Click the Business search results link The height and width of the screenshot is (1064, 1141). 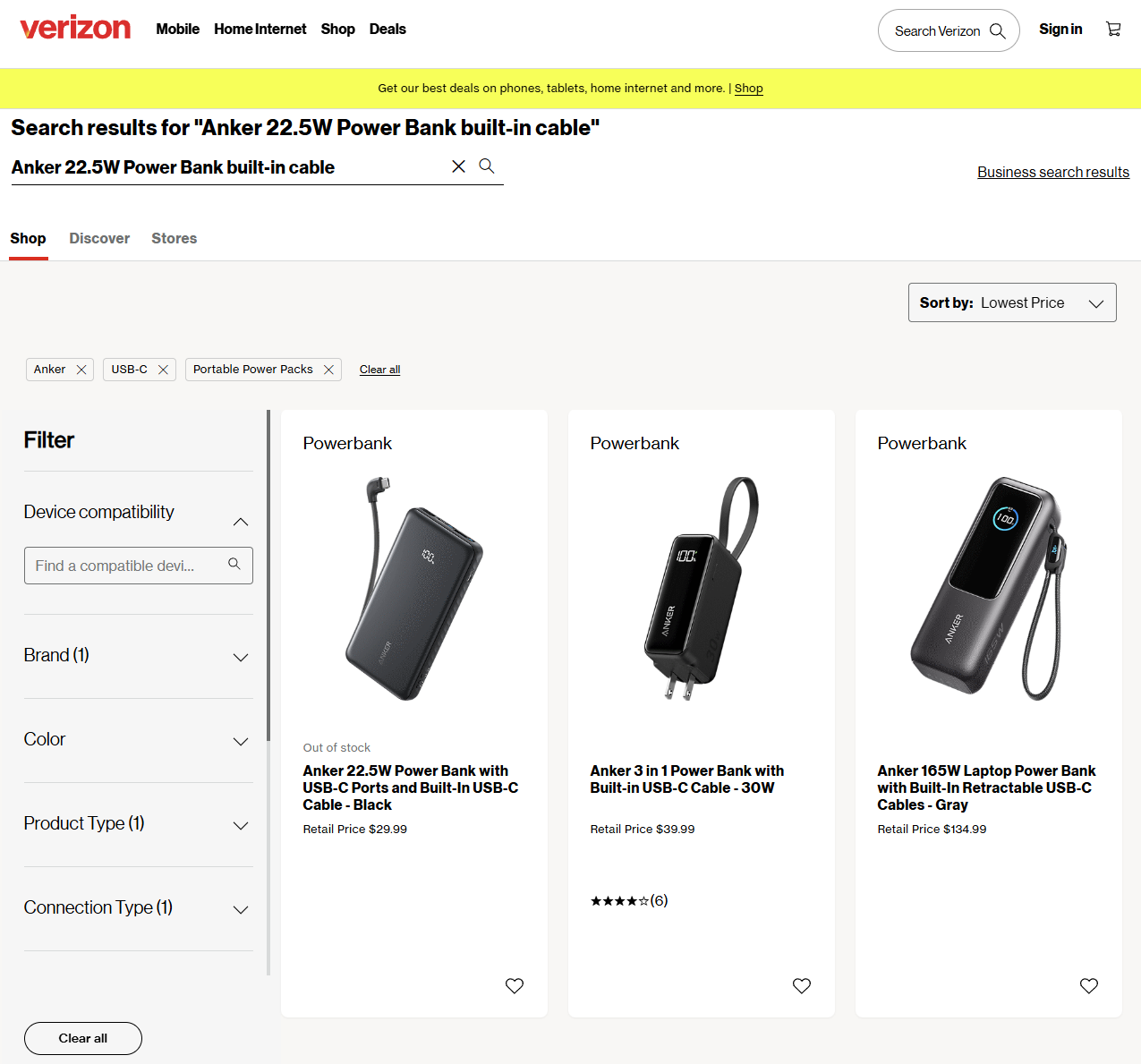(1052, 172)
